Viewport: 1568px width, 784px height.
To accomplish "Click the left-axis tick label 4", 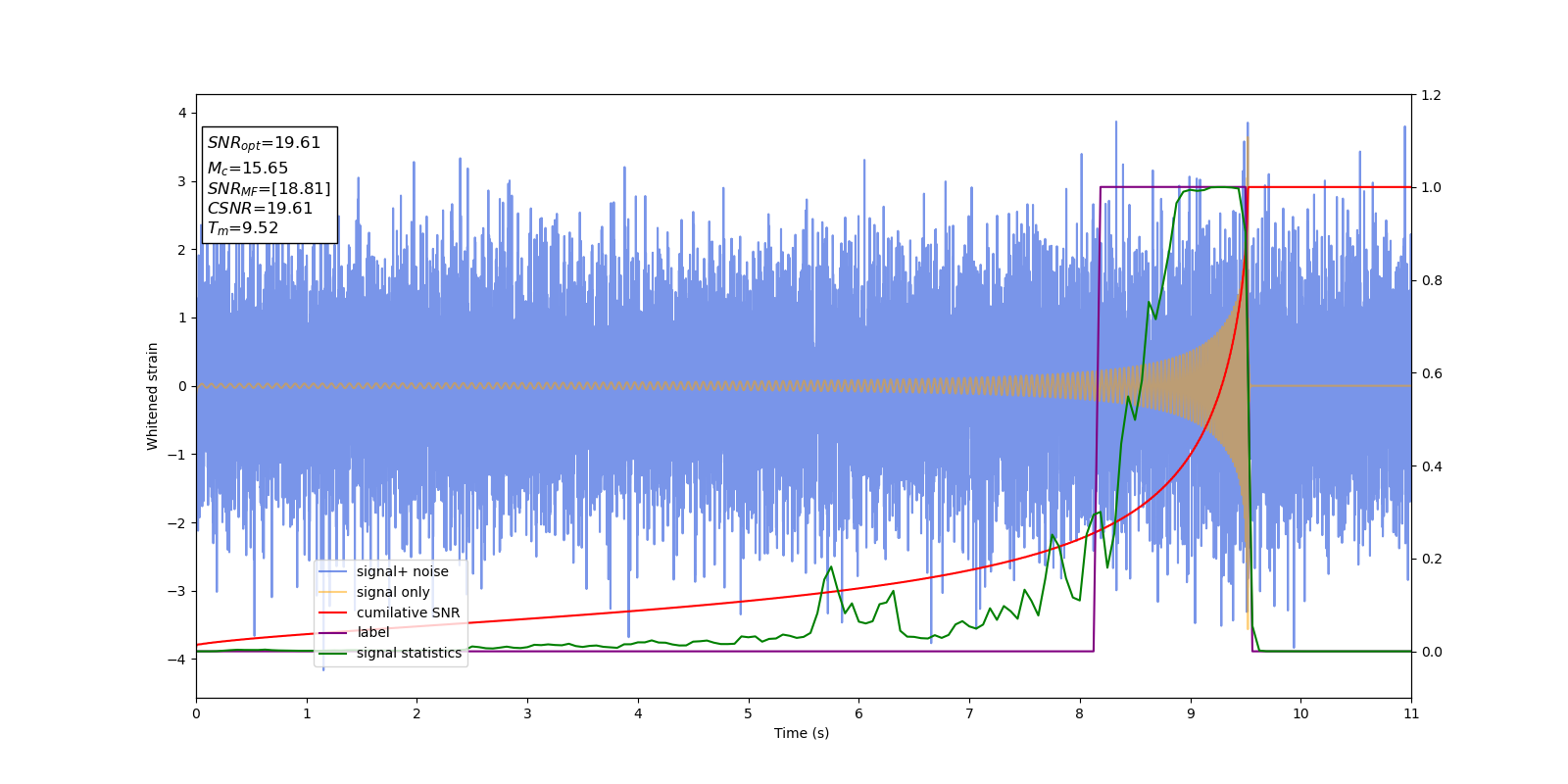I will click(x=182, y=113).
